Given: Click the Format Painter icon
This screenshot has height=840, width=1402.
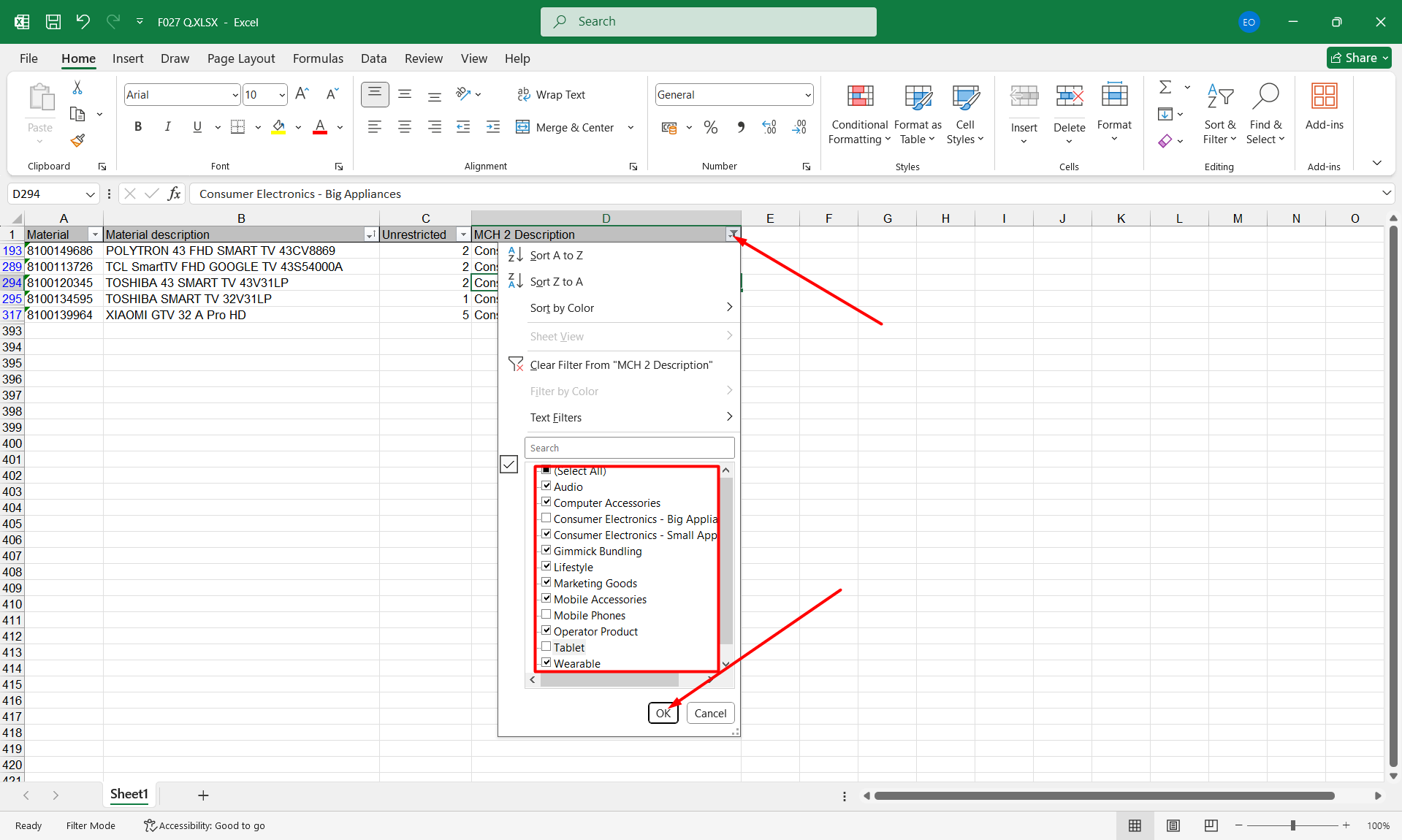Looking at the screenshot, I should click(x=77, y=140).
